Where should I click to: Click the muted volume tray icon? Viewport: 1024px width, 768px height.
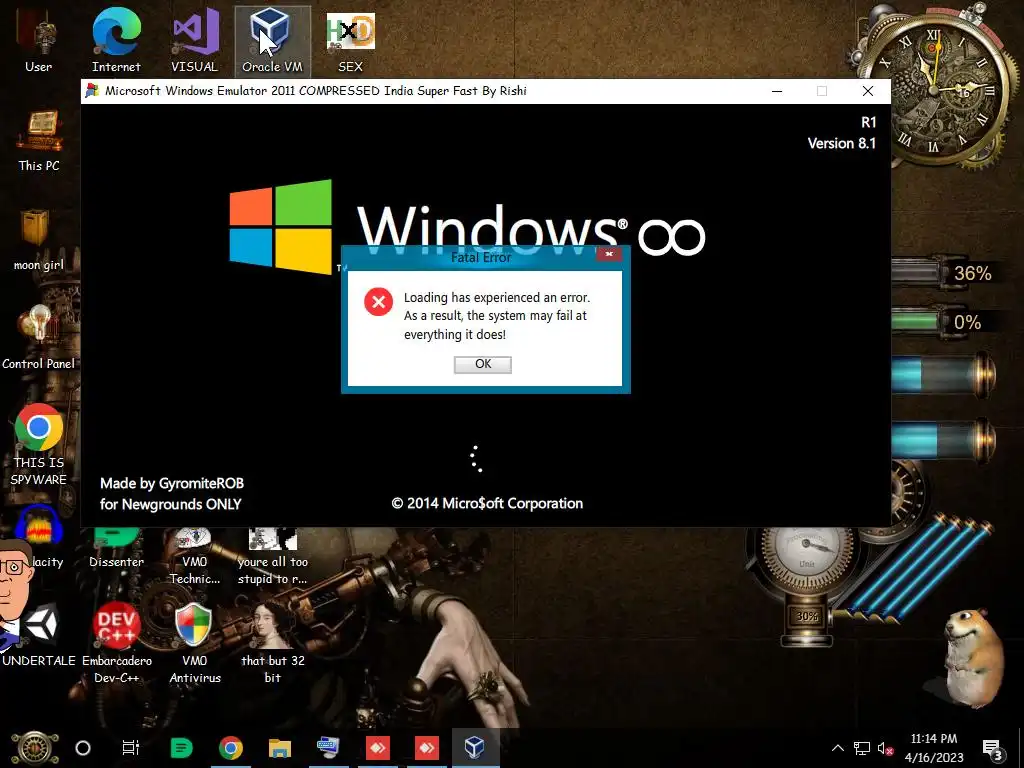click(886, 748)
